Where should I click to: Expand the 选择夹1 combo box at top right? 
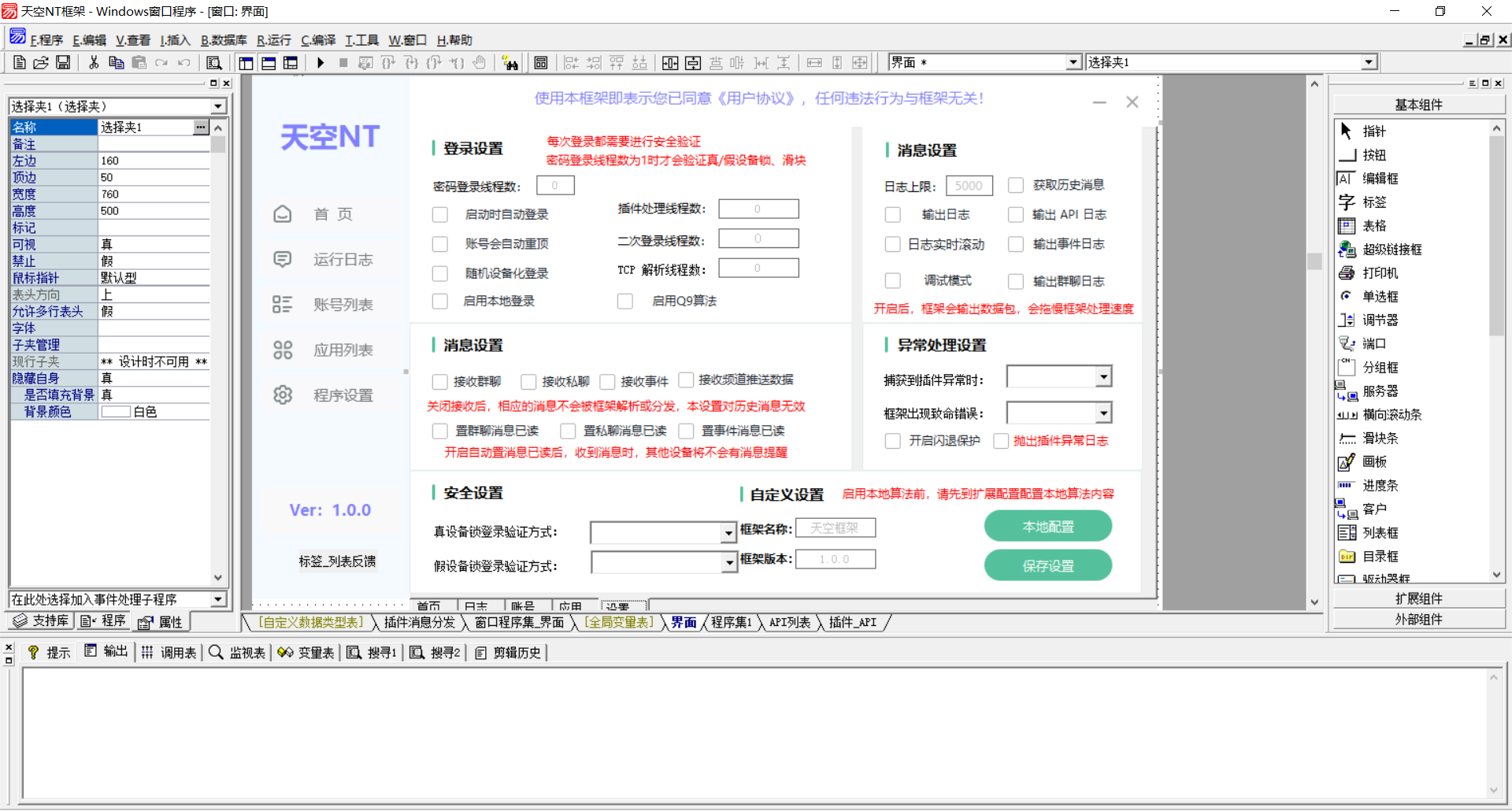coord(1369,62)
